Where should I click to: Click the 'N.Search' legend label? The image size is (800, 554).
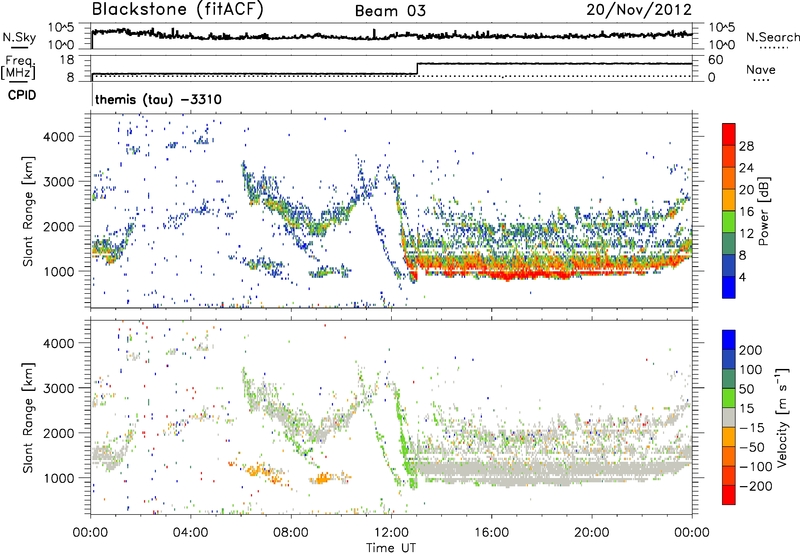click(x=773, y=37)
